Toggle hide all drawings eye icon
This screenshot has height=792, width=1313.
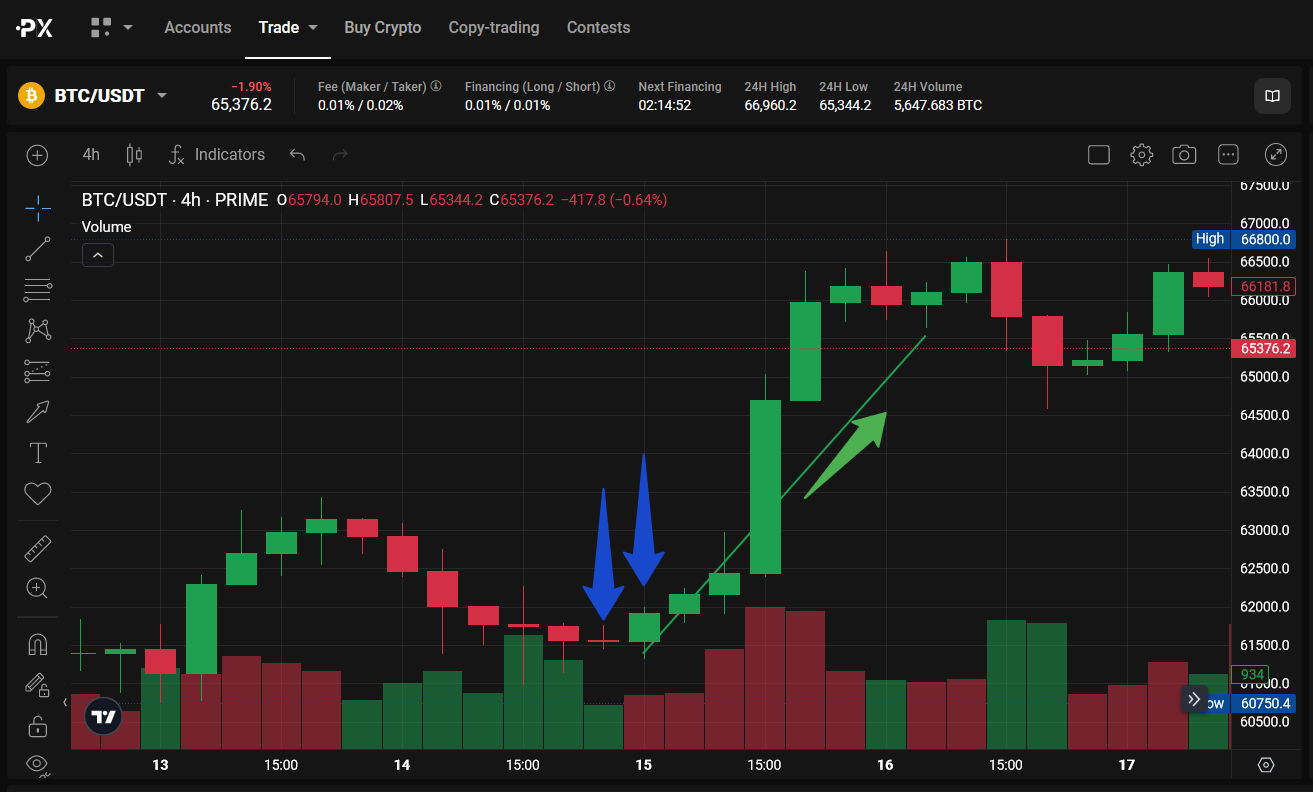click(x=38, y=764)
